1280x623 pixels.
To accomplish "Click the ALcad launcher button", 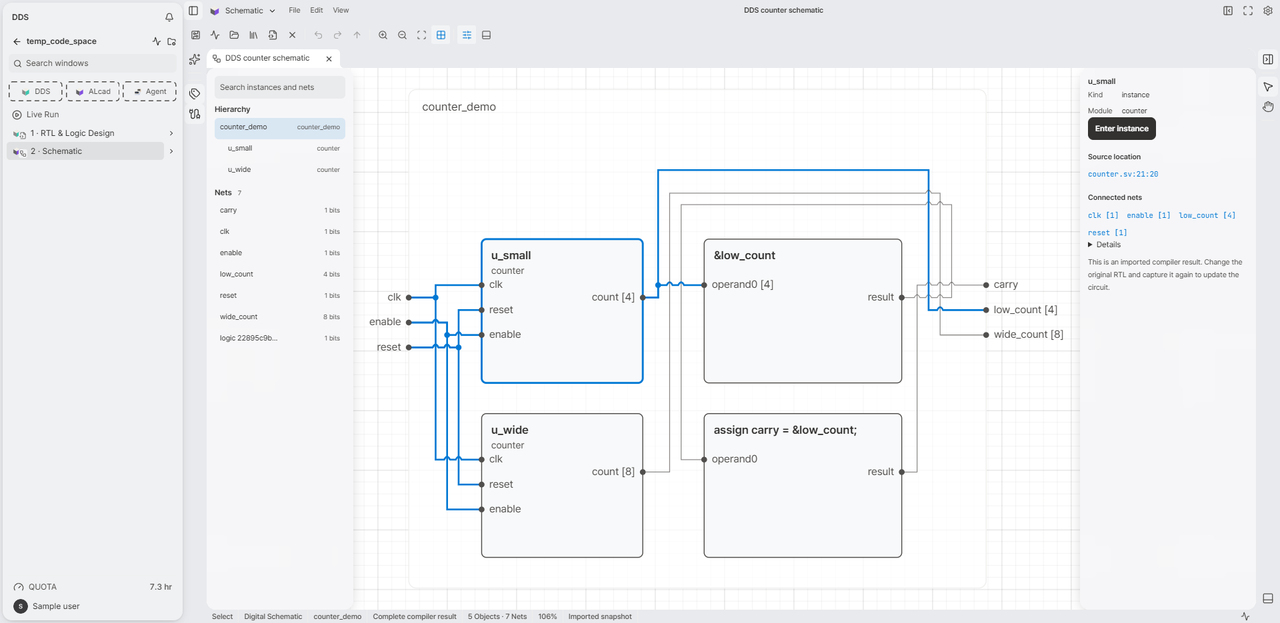I will pos(93,92).
